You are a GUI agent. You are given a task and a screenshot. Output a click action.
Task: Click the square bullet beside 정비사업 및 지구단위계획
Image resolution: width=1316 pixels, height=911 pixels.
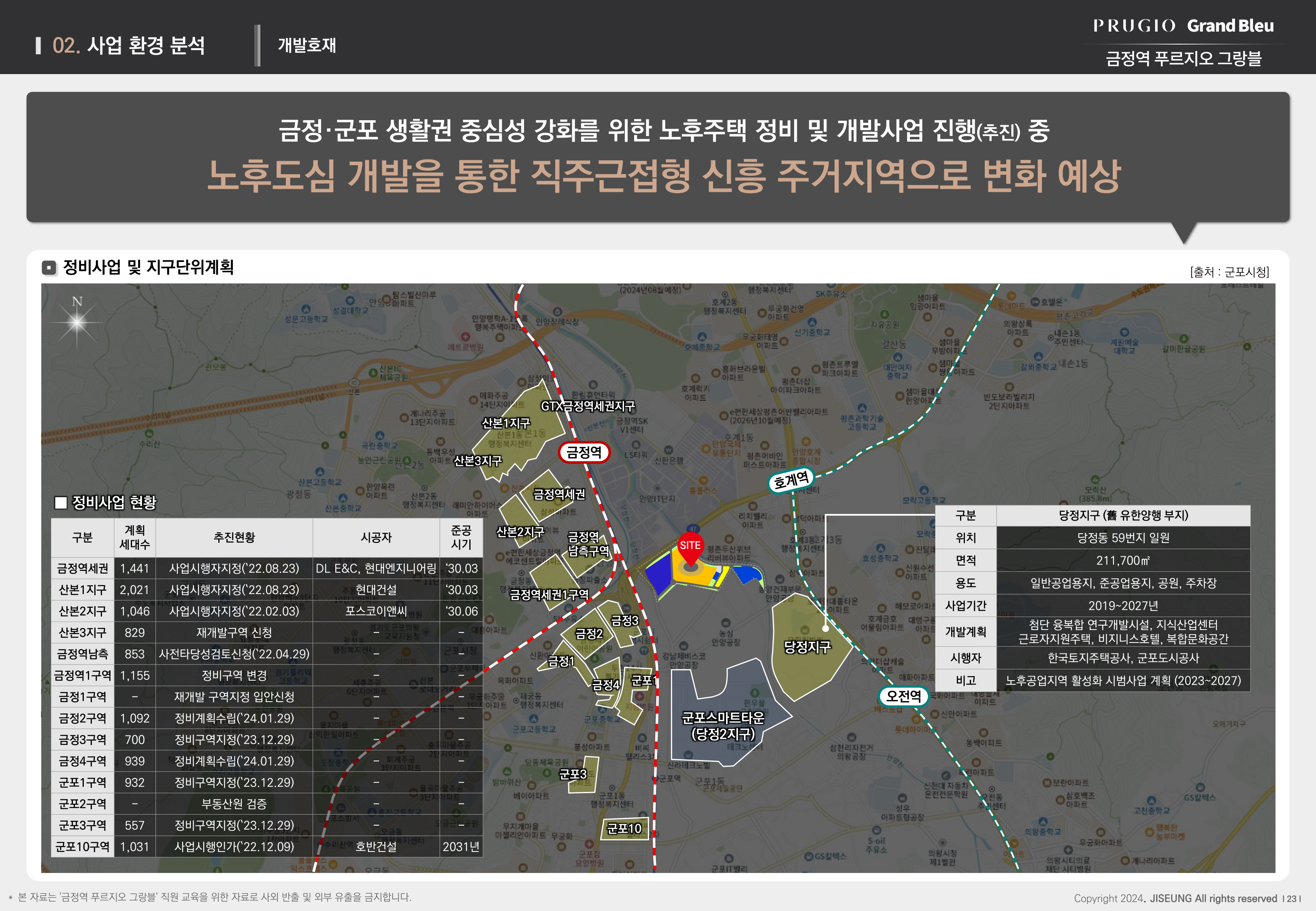click(50, 268)
